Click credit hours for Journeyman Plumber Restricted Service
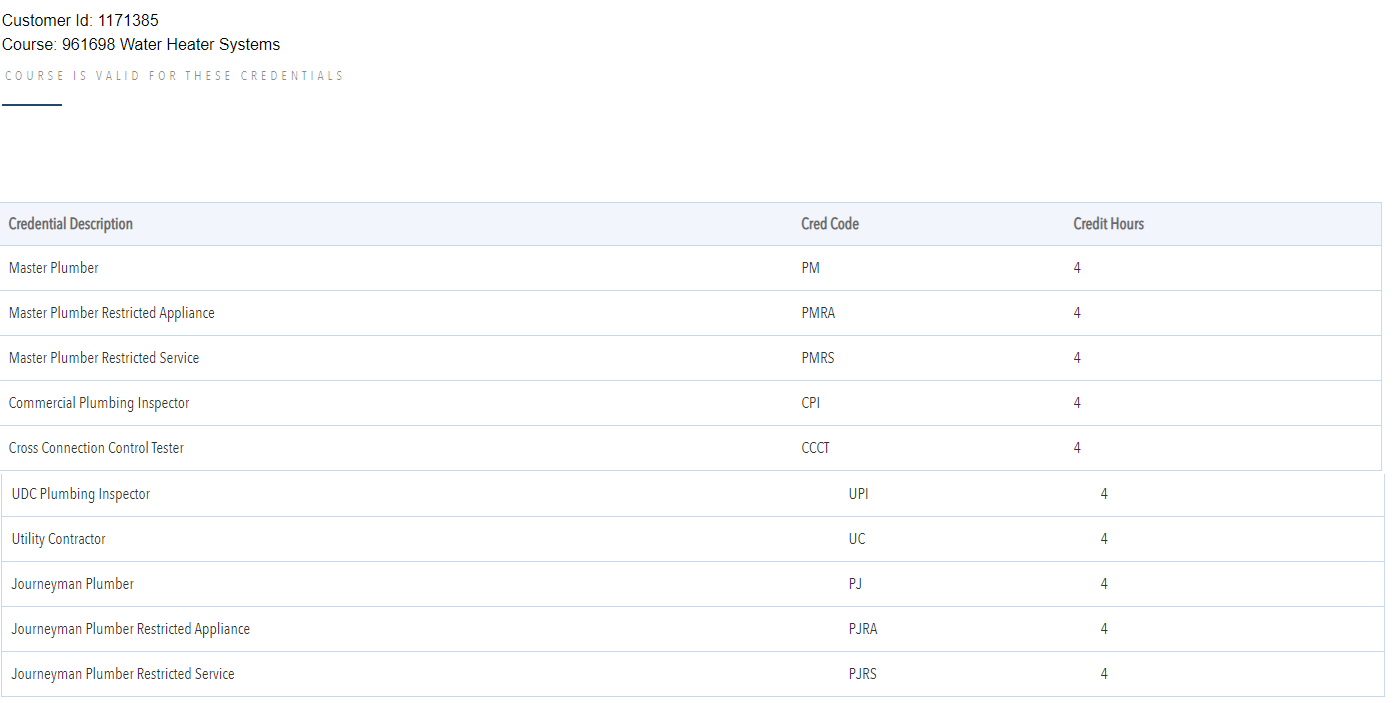Image resolution: width=1399 pixels, height=703 pixels. point(1104,674)
